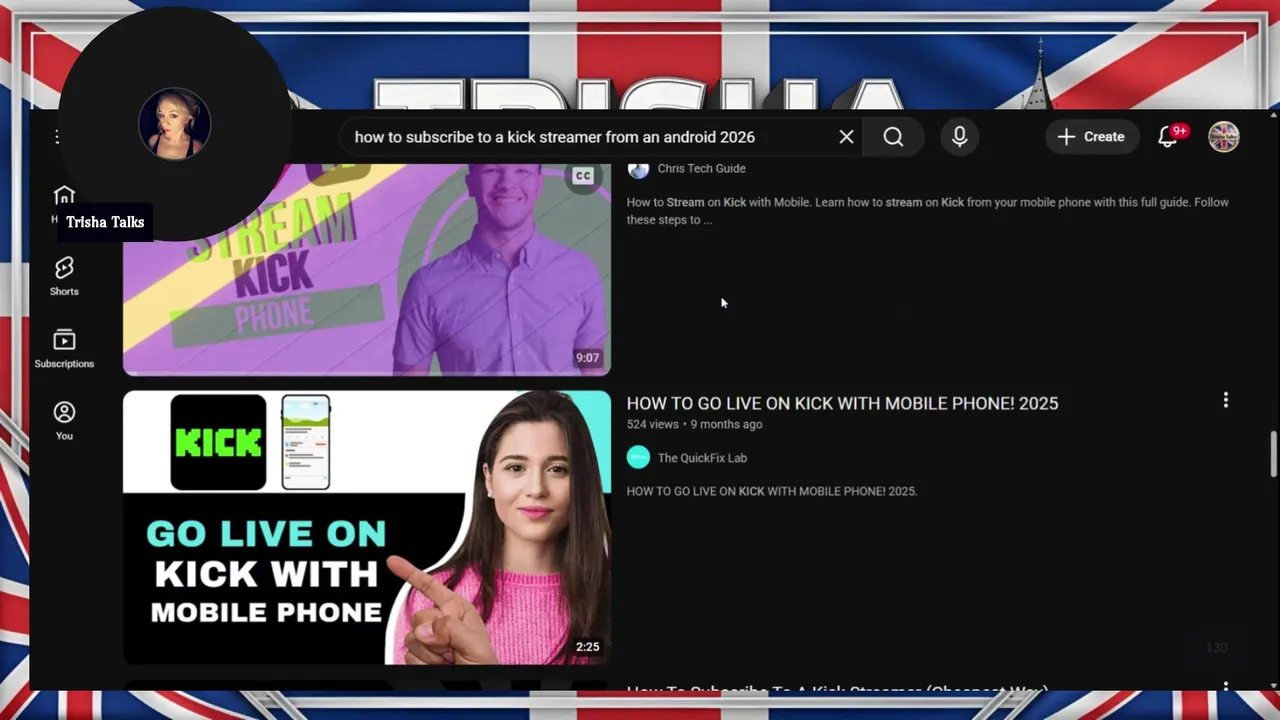Activate voice search microphone icon
Viewport: 1280px width, 720px height.
(959, 137)
